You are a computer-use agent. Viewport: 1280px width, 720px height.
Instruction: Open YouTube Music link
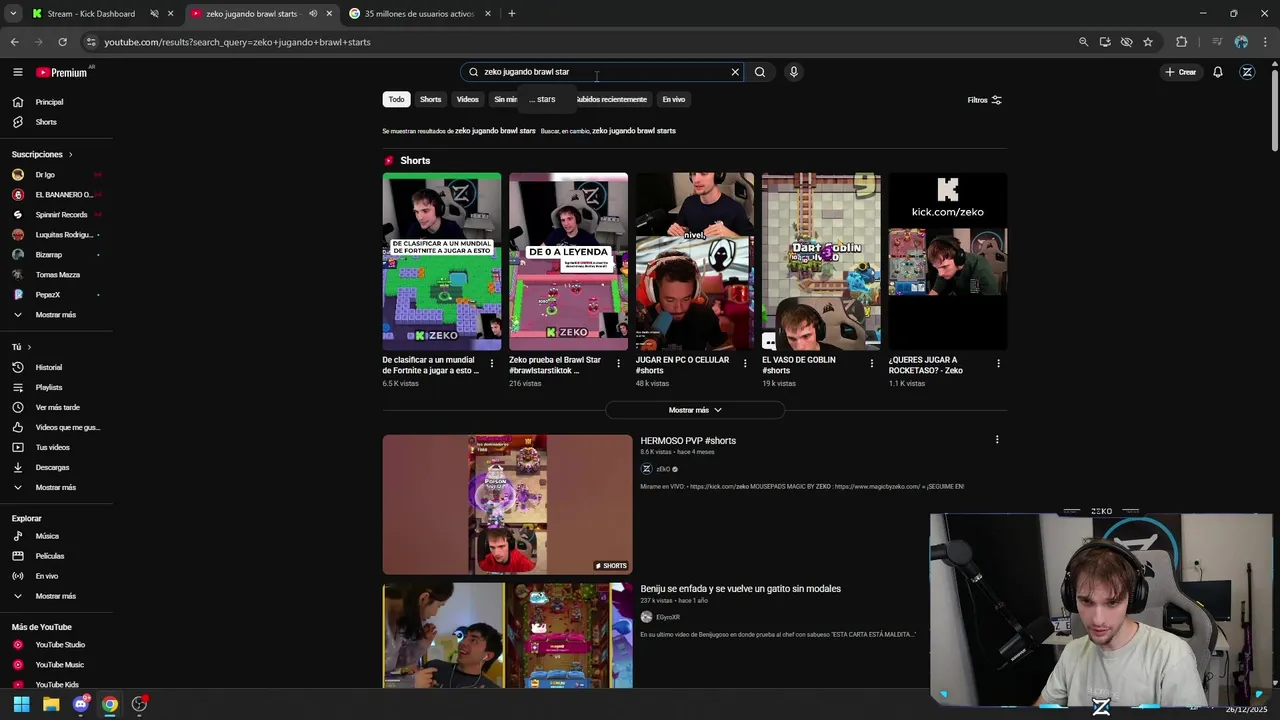59,665
